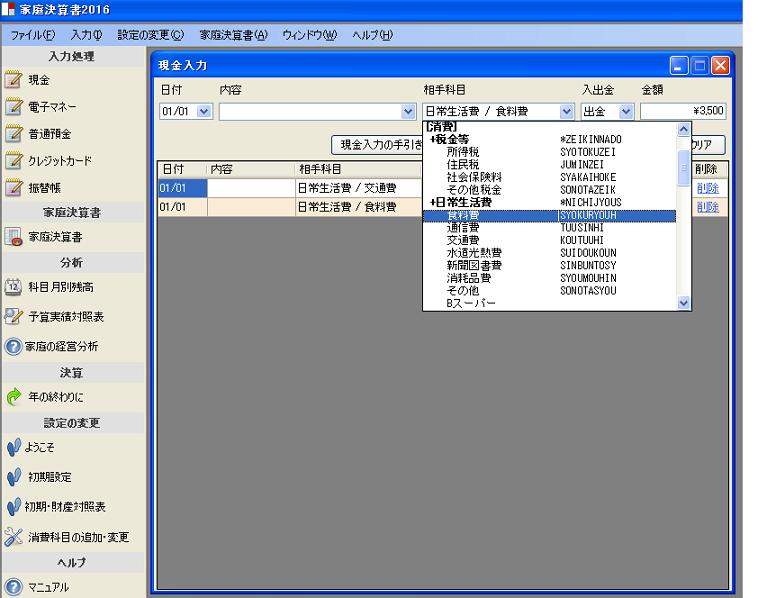Viewport: 767px width, 598px height.
Task: Open the 設定の変更(C) menu
Action: pos(150,35)
